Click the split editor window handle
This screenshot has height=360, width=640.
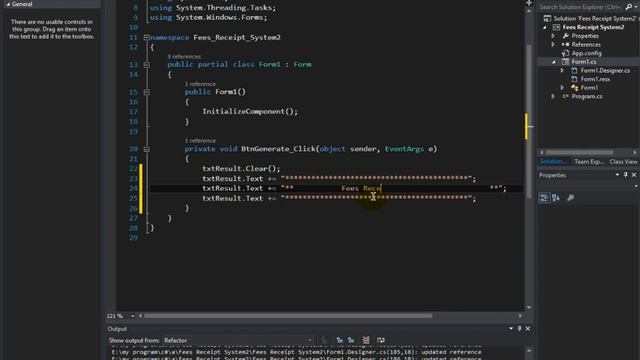(x=529, y=3)
